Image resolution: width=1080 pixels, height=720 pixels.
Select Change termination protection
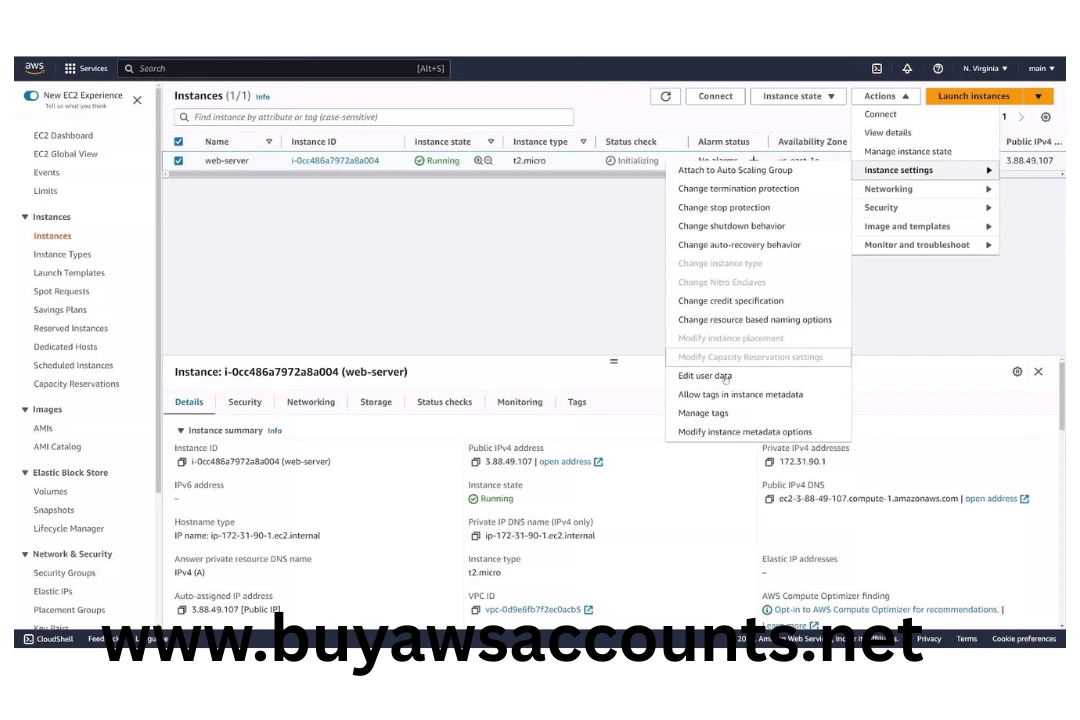738,188
